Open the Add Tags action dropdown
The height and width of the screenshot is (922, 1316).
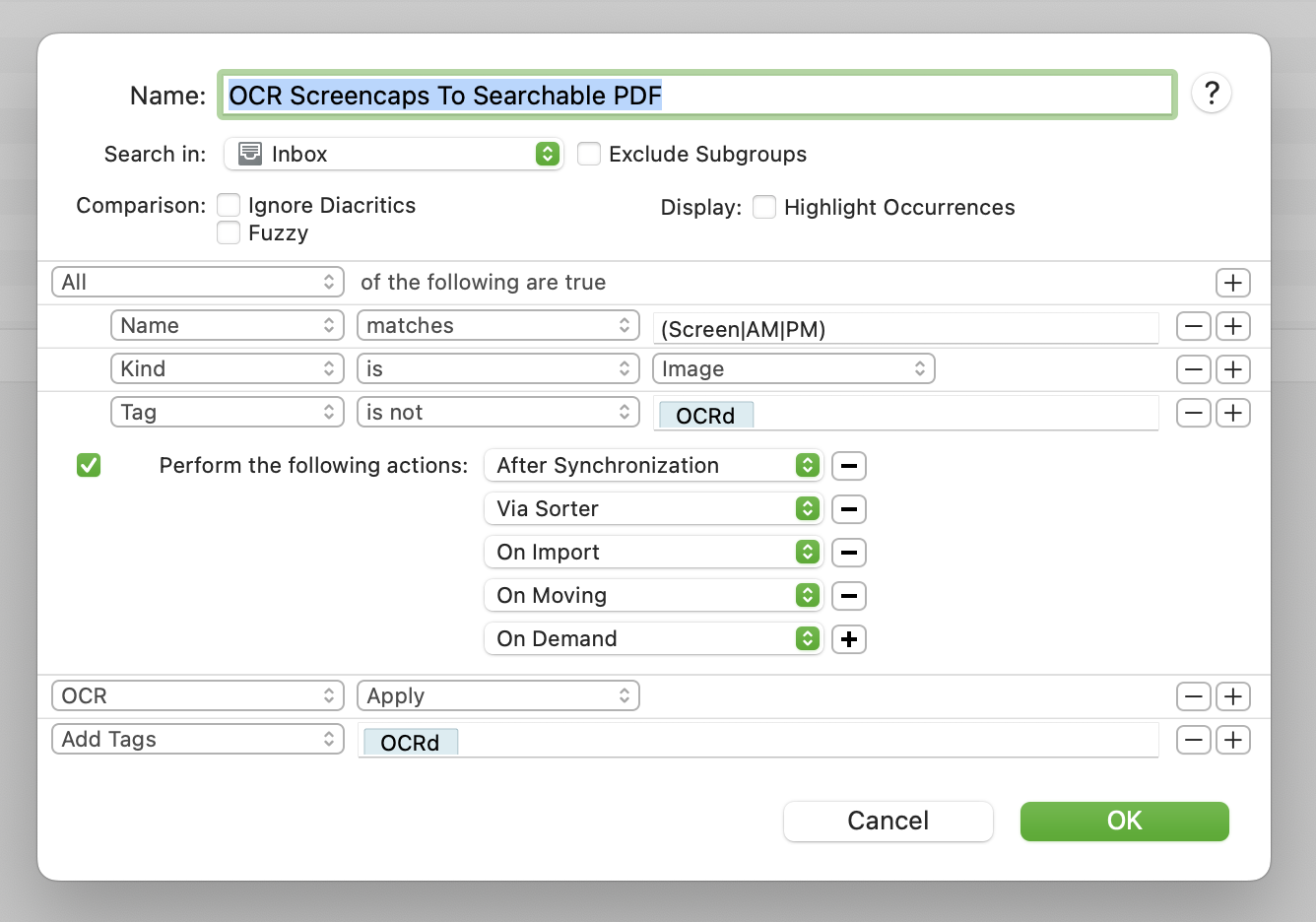(x=198, y=740)
